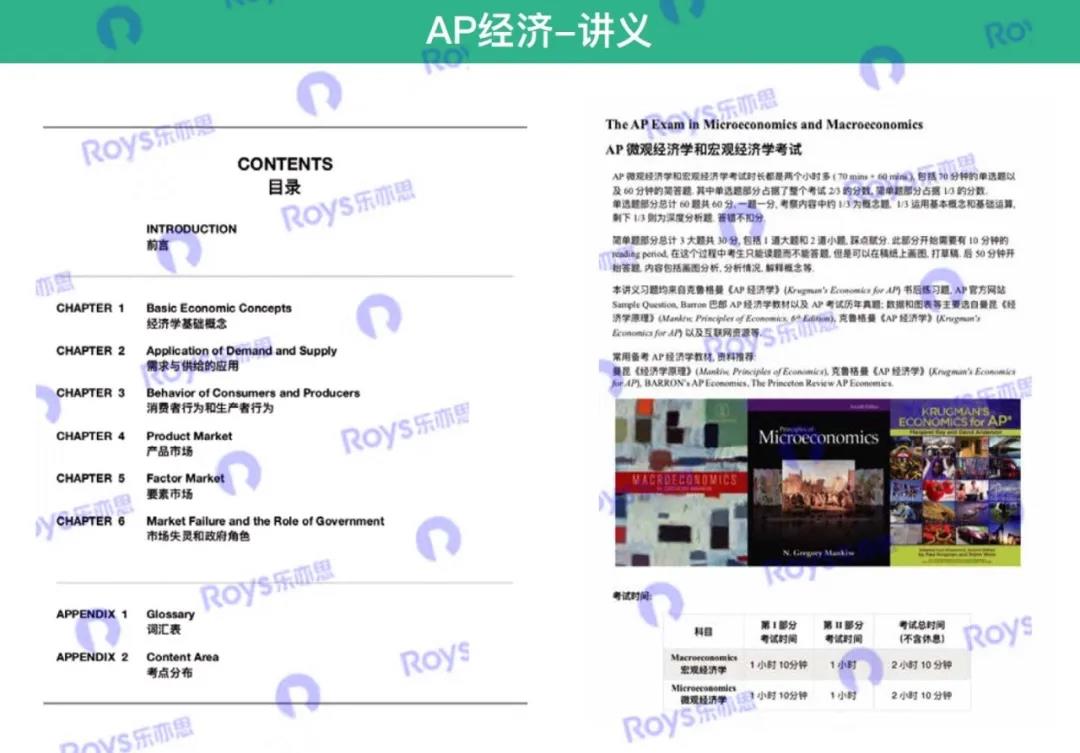
Task: Go to Chapter 1 Basic Economic Concepts
Action: click(x=219, y=315)
